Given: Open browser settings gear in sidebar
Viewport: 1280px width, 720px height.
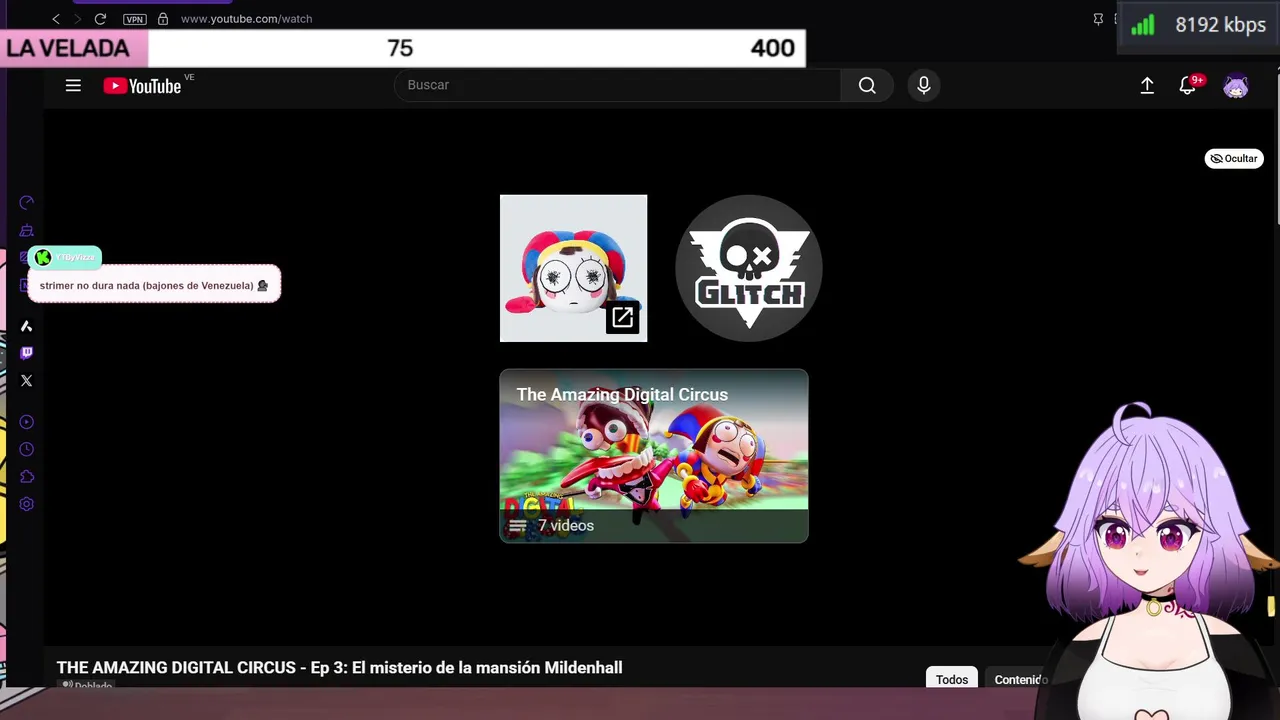Looking at the screenshot, I should [27, 504].
